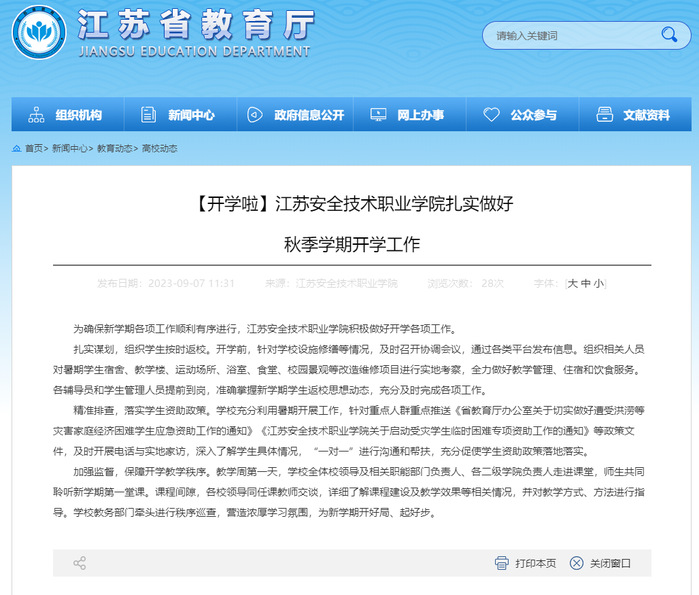Click the Jiangsu Education Department logo

click(38, 33)
